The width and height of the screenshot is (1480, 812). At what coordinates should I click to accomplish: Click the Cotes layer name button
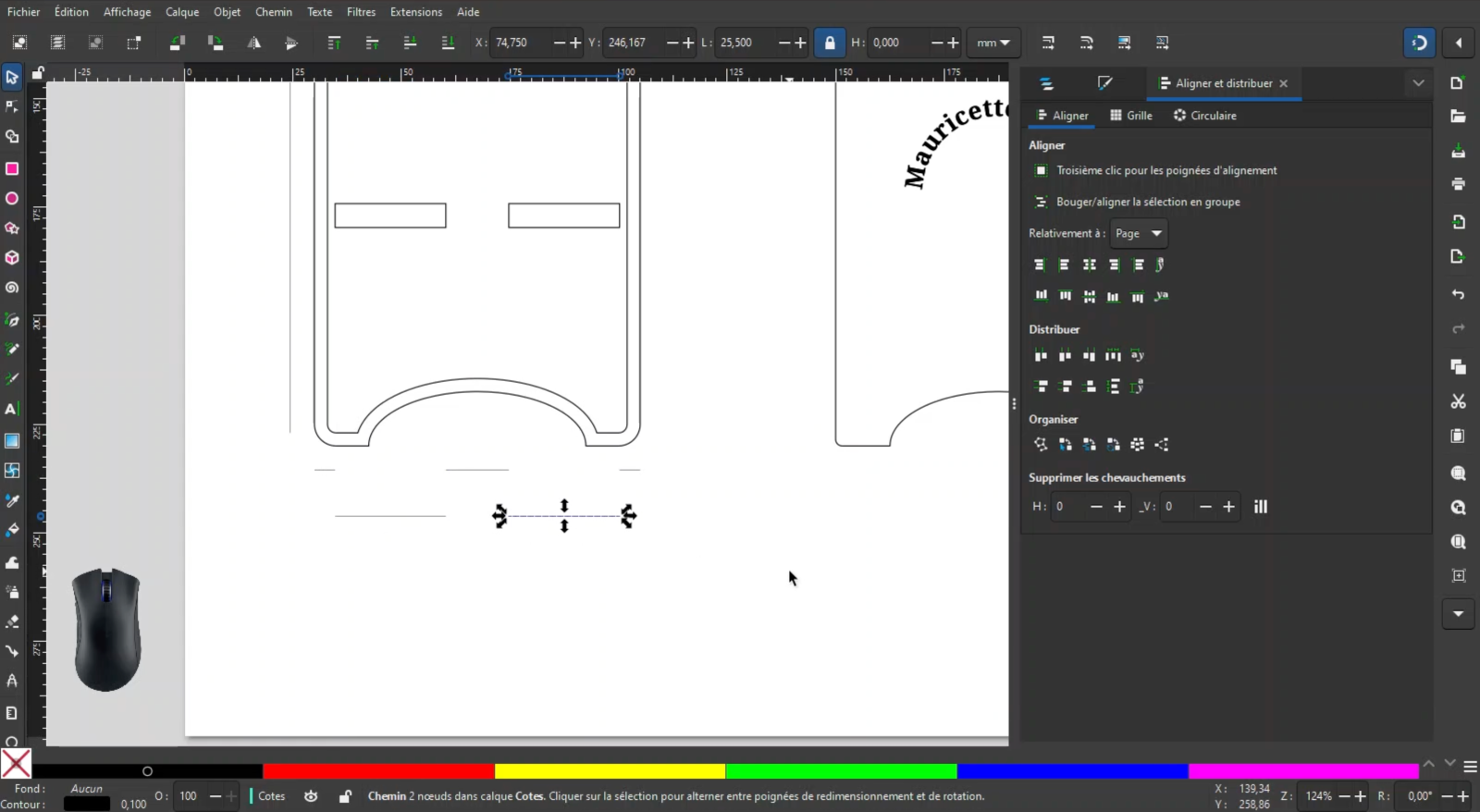click(x=271, y=796)
